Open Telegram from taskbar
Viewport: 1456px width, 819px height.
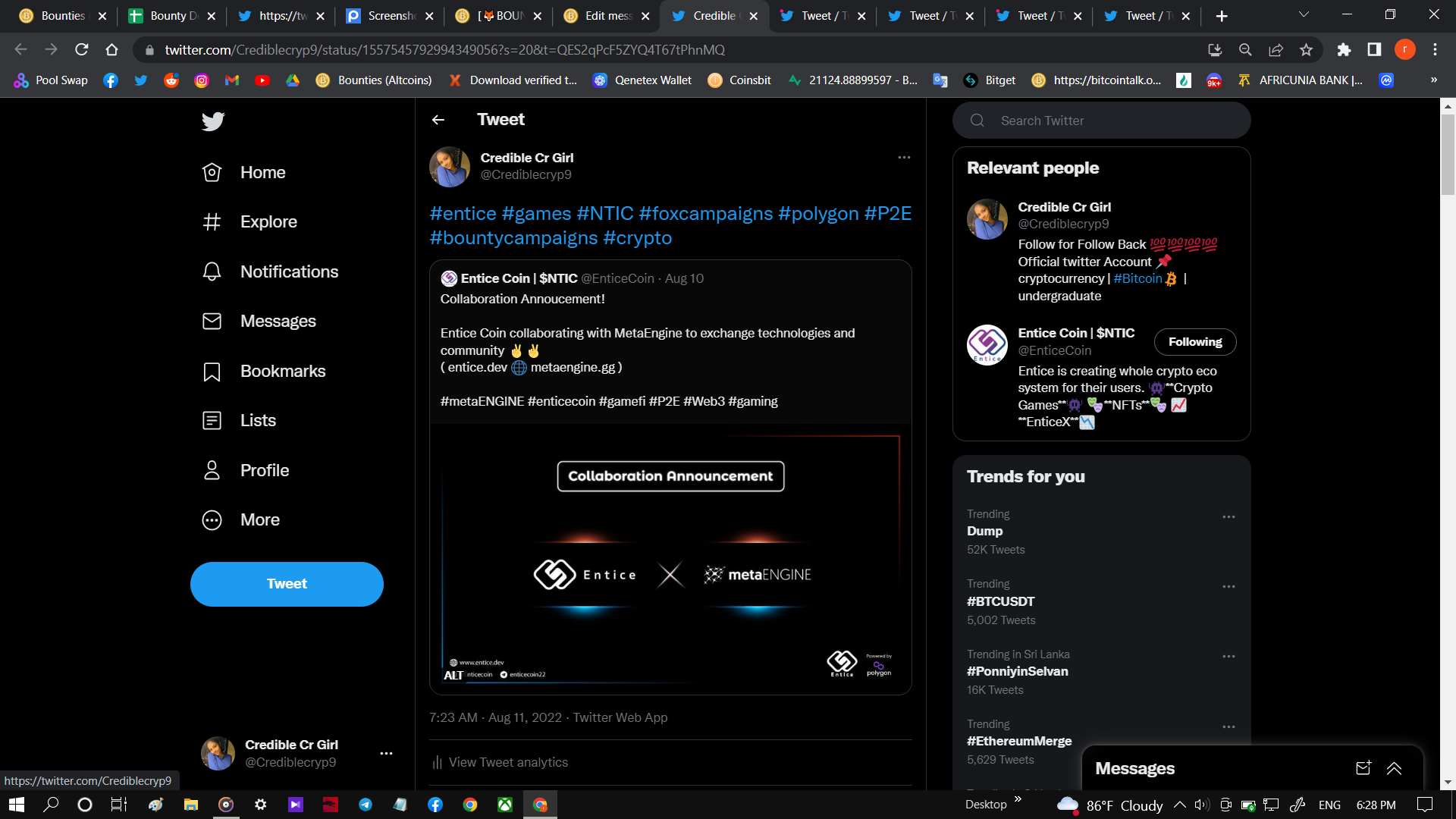coord(366,805)
